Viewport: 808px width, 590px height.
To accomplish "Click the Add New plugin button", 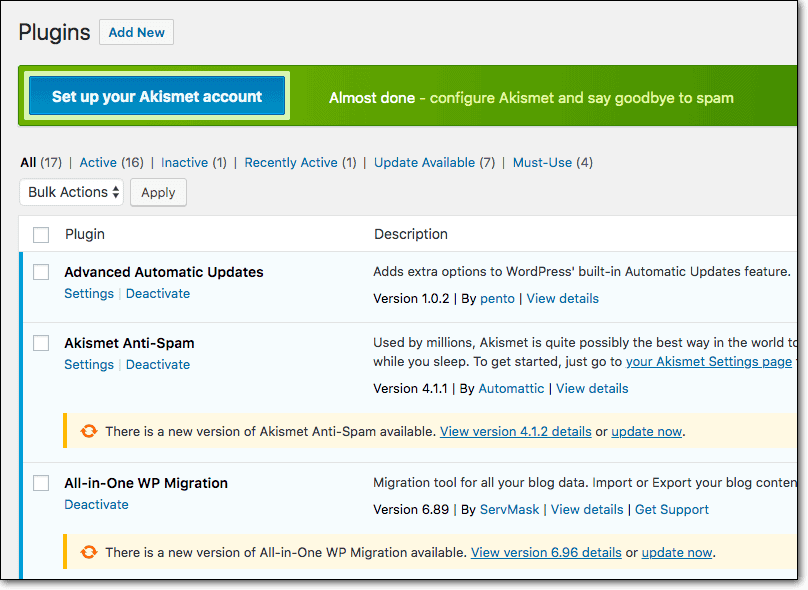I will [136, 32].
